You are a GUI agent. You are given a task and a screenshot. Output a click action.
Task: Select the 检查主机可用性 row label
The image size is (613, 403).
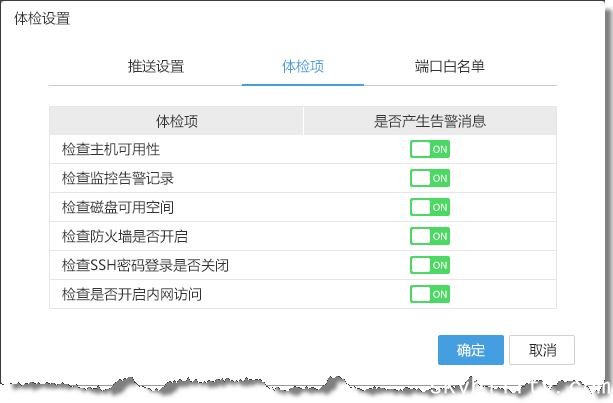coord(111,150)
